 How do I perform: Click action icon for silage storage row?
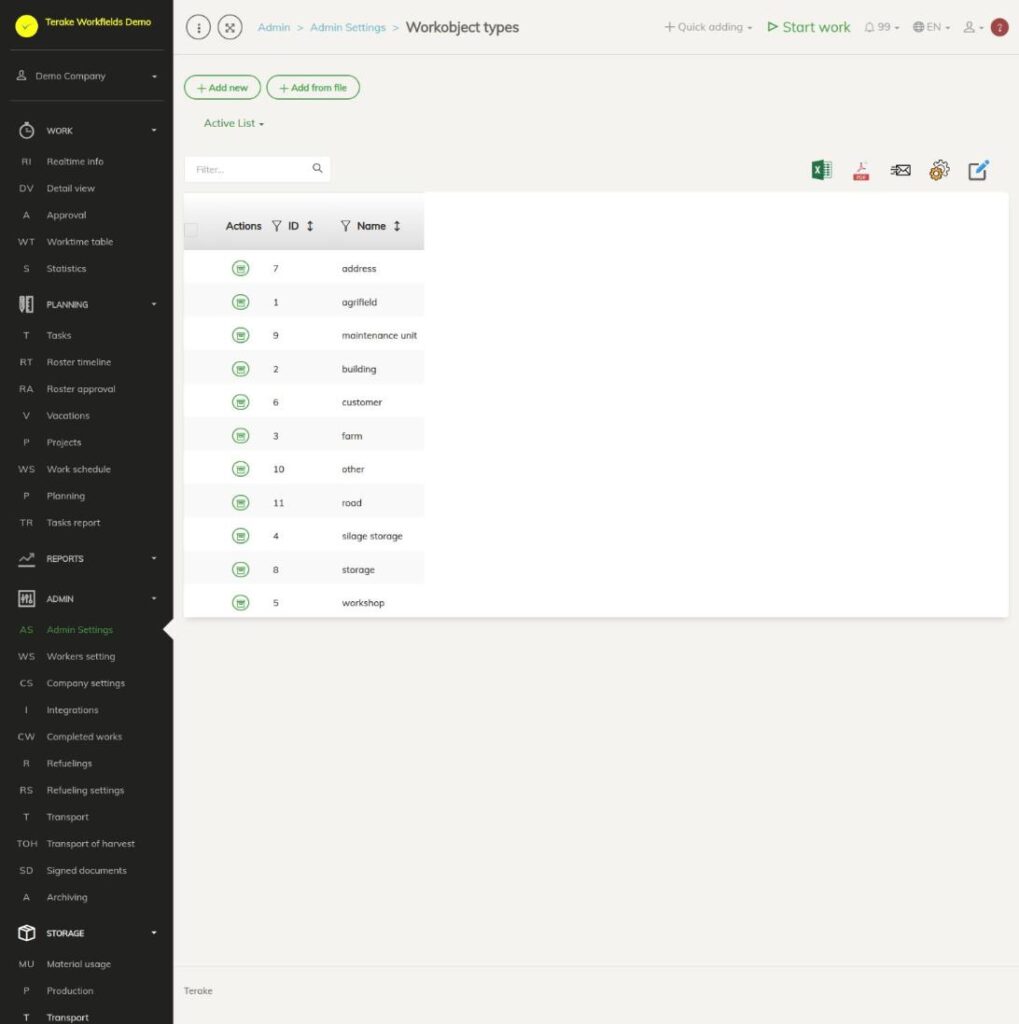[240, 536]
